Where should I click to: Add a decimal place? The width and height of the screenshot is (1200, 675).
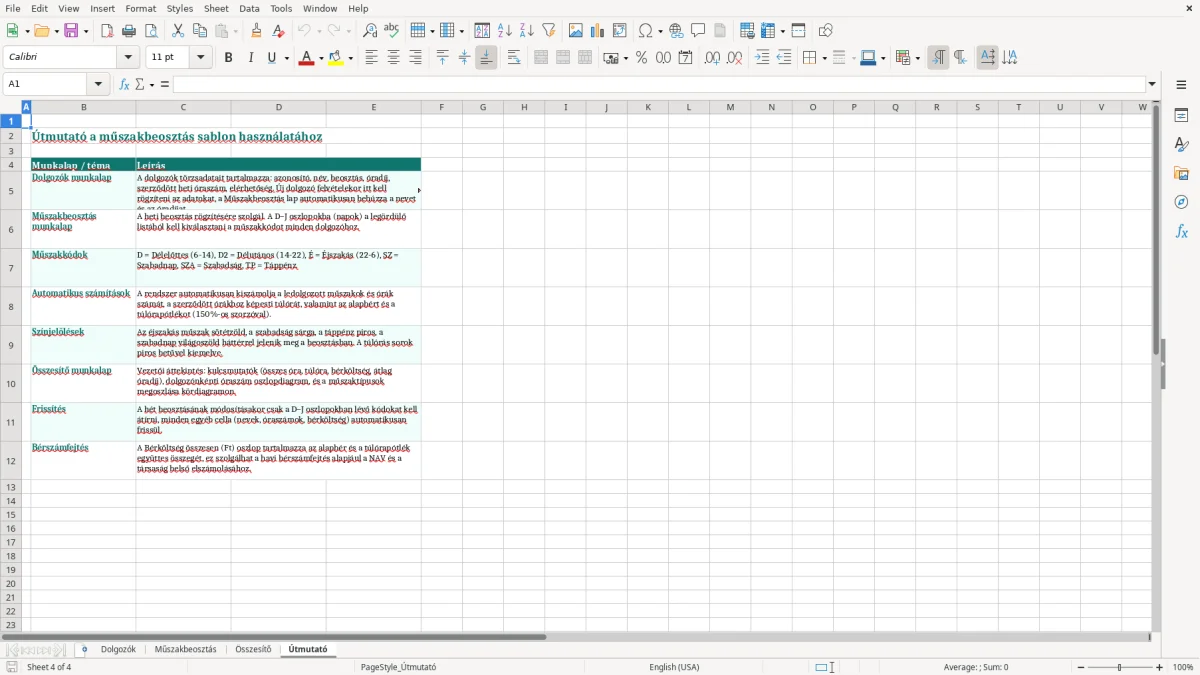pyautogui.click(x=712, y=58)
